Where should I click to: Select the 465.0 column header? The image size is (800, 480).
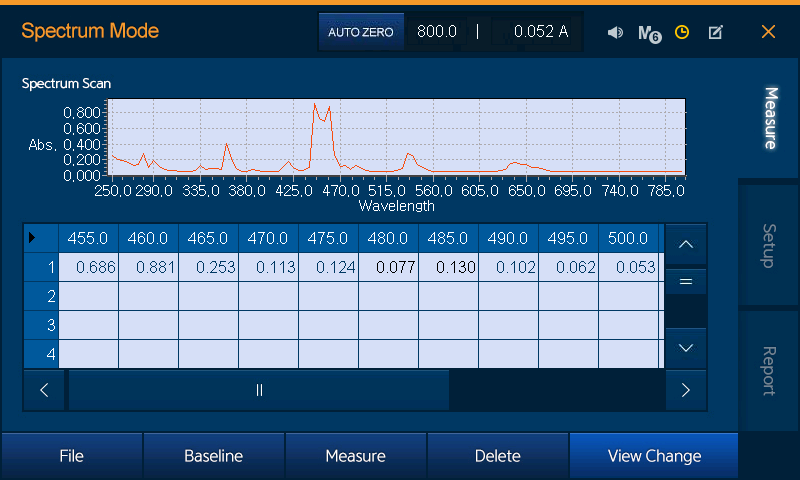tap(208, 238)
